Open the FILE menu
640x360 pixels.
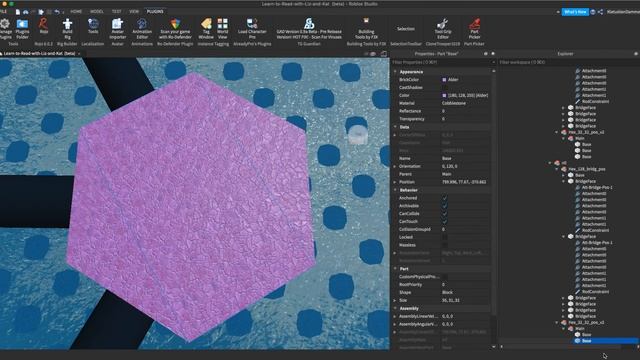2,11
